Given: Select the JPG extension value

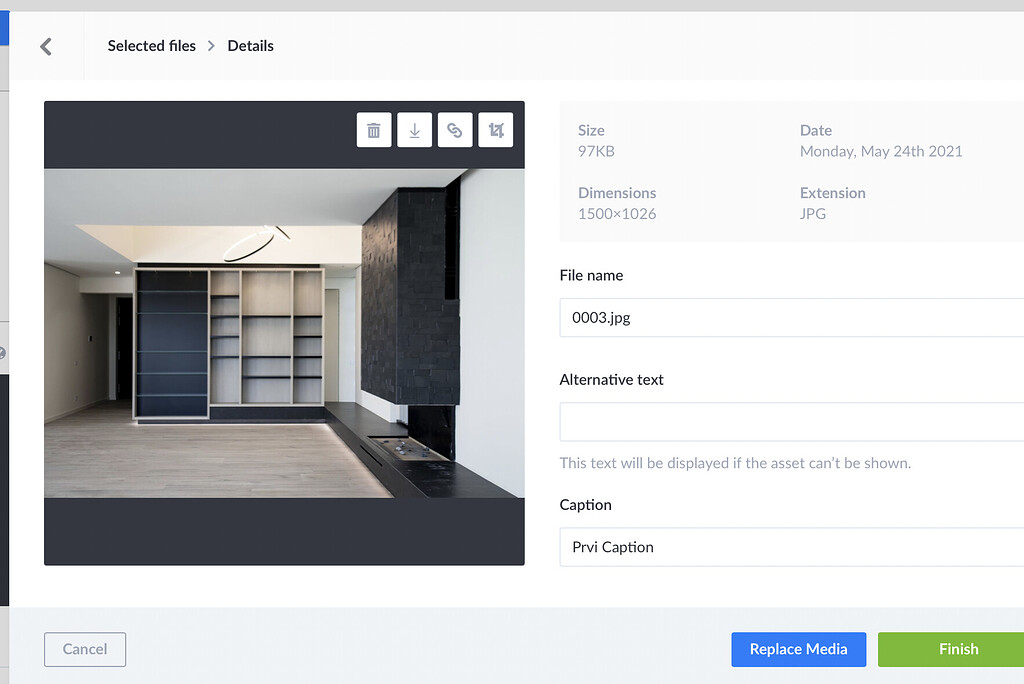Looking at the screenshot, I should pyautogui.click(x=813, y=214).
